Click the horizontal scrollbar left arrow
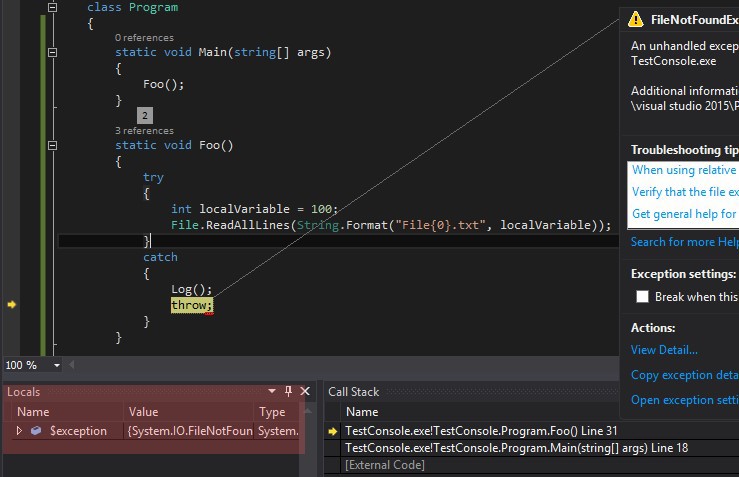 coord(72,365)
